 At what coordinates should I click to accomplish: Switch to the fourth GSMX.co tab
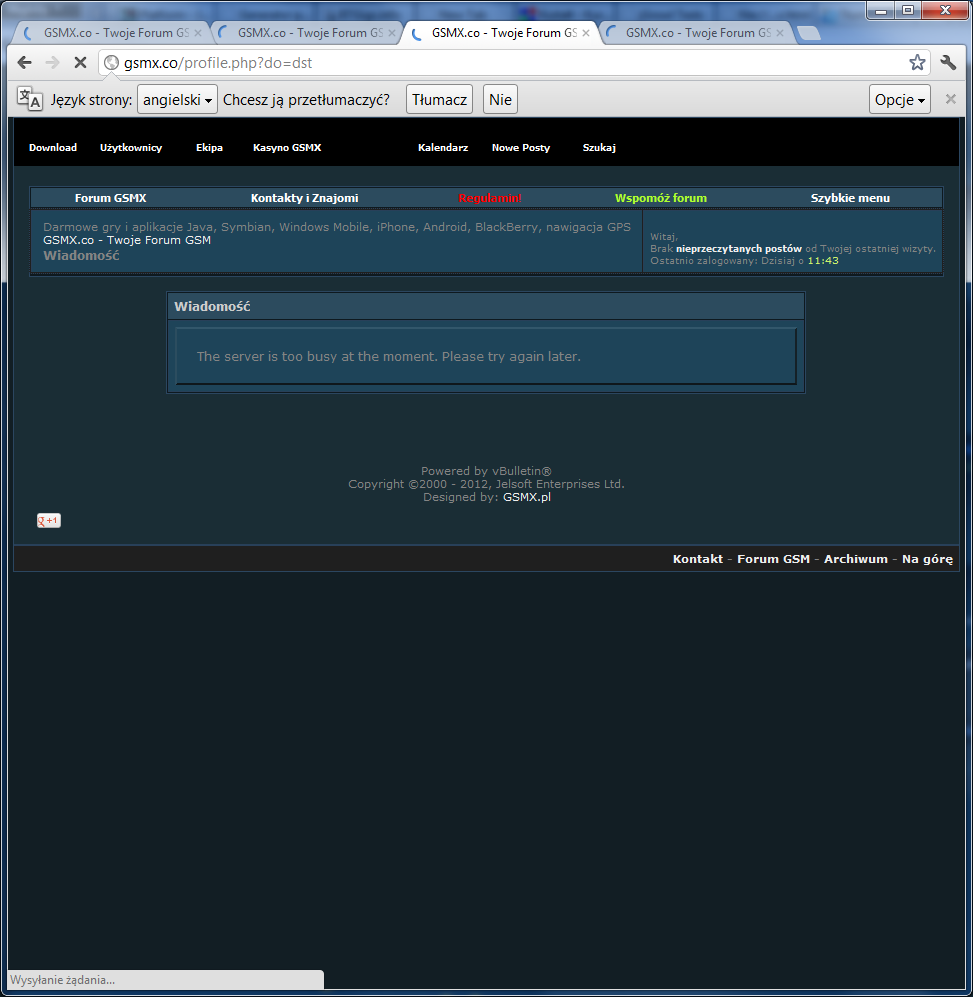point(690,33)
